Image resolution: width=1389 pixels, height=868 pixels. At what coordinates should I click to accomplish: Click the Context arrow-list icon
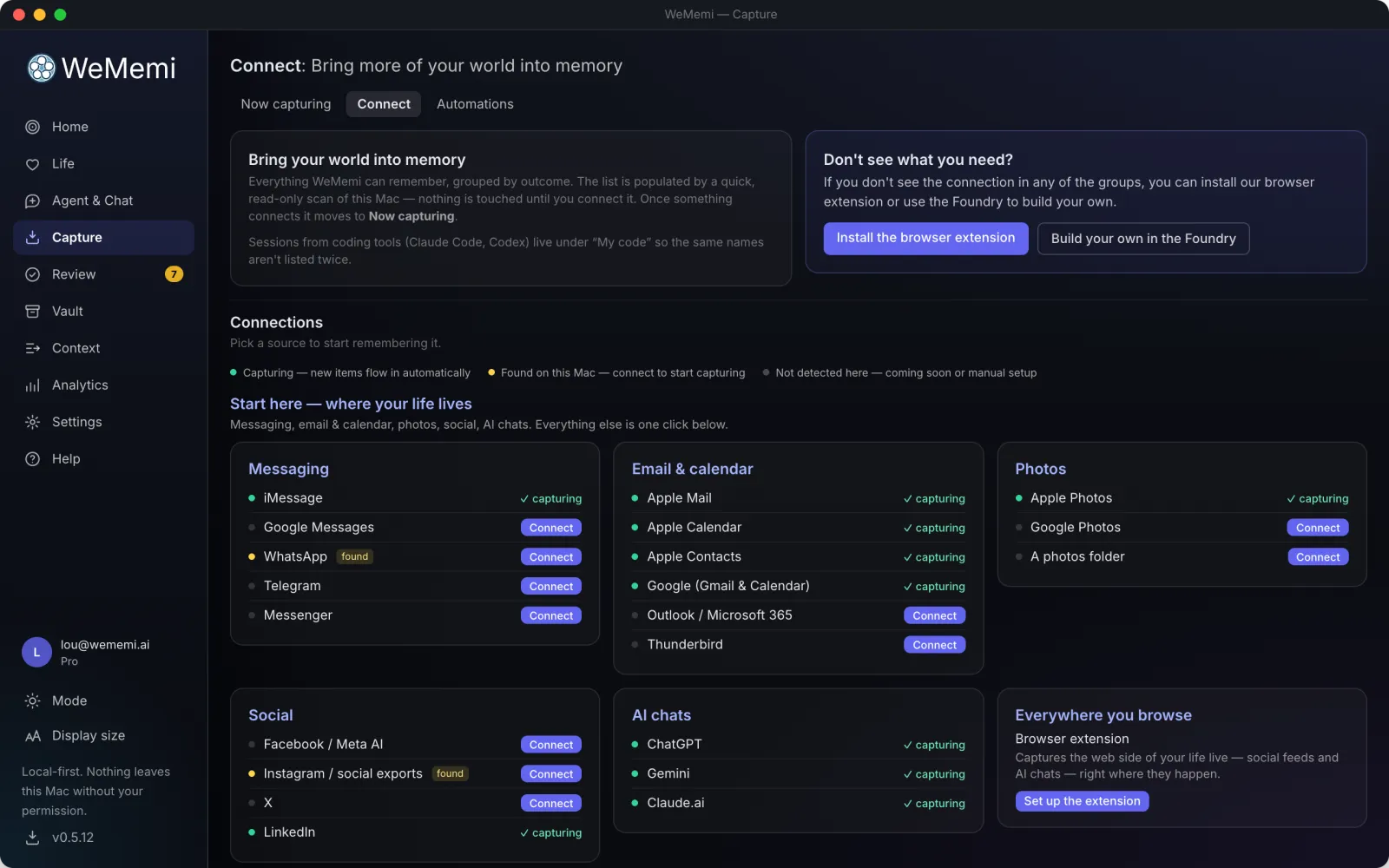coord(32,348)
